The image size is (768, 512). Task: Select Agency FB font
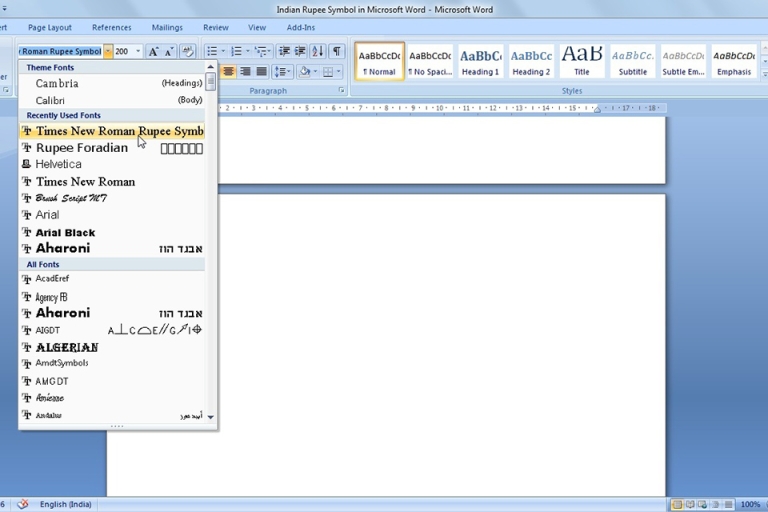tap(112, 297)
